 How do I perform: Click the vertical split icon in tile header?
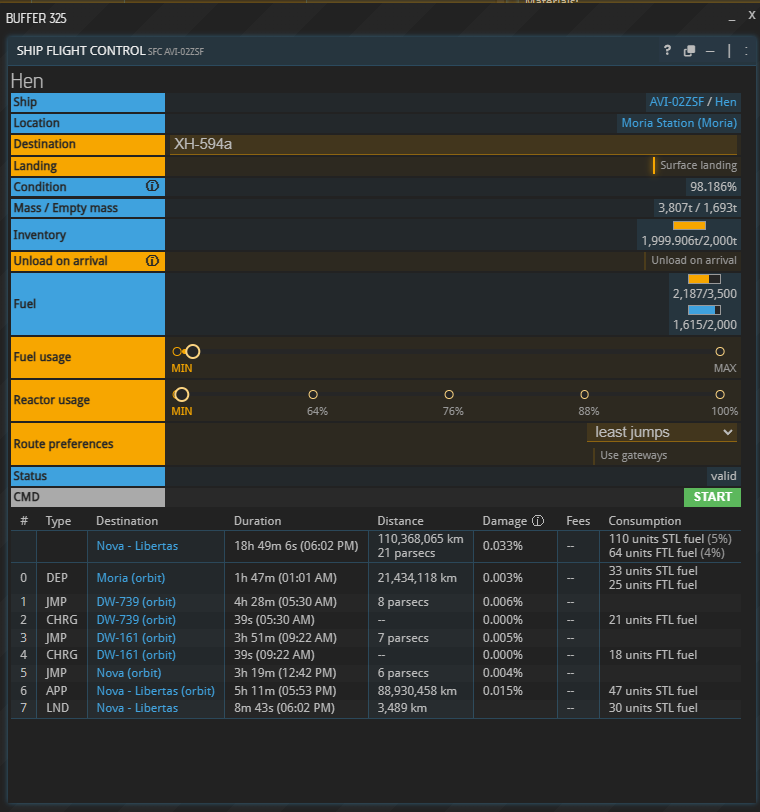[x=729, y=51]
